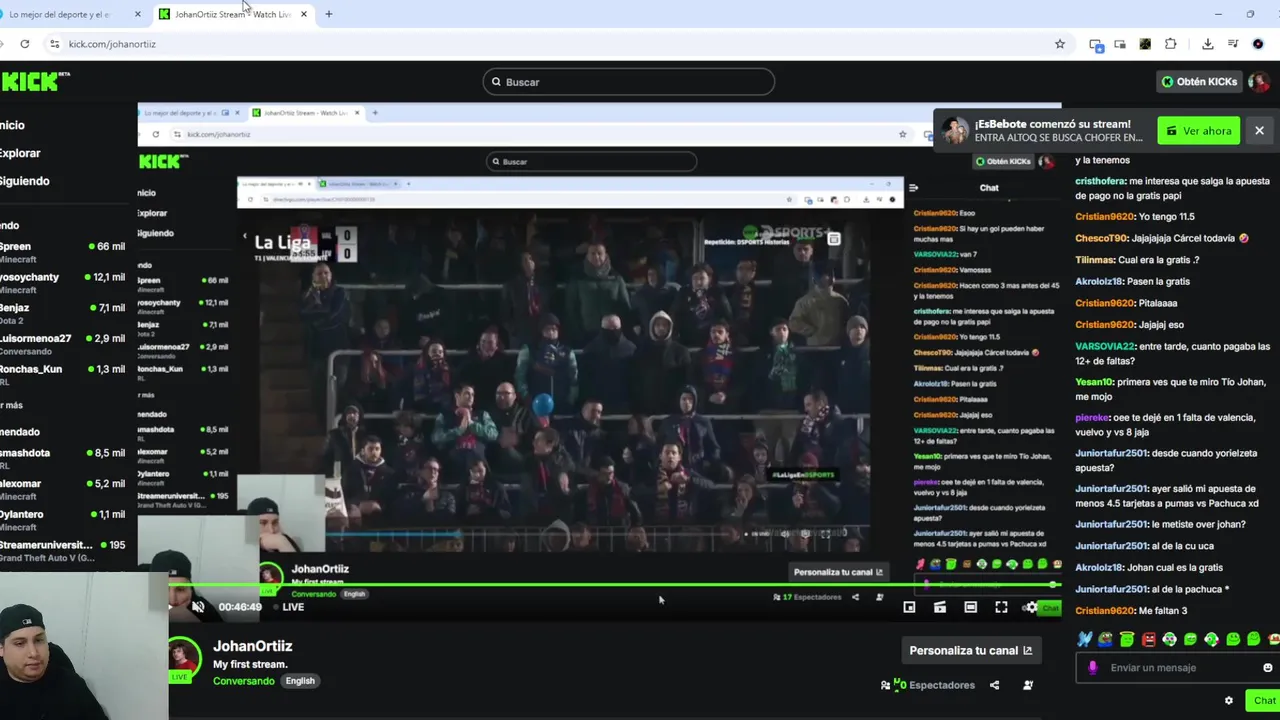The width and height of the screenshot is (1280, 720).
Task: Open Ronchas_Kun's channel in the sidebar
Action: click(x=62, y=375)
